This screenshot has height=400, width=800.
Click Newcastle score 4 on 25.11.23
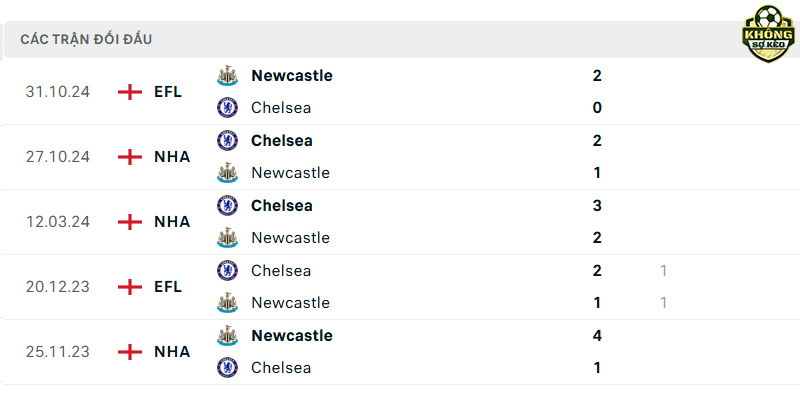[597, 335]
